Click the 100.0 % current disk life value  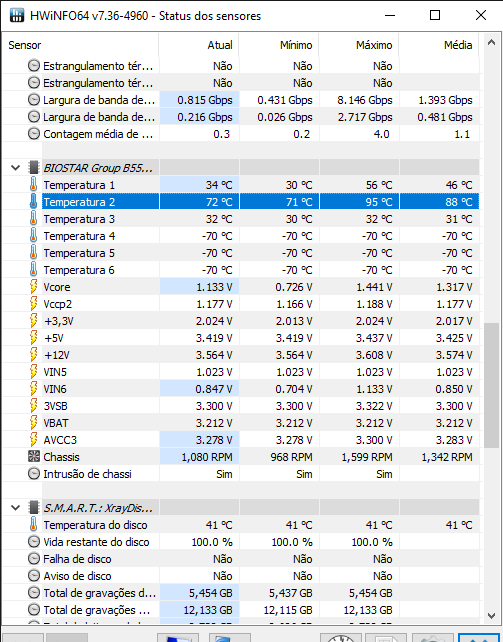[212, 542]
